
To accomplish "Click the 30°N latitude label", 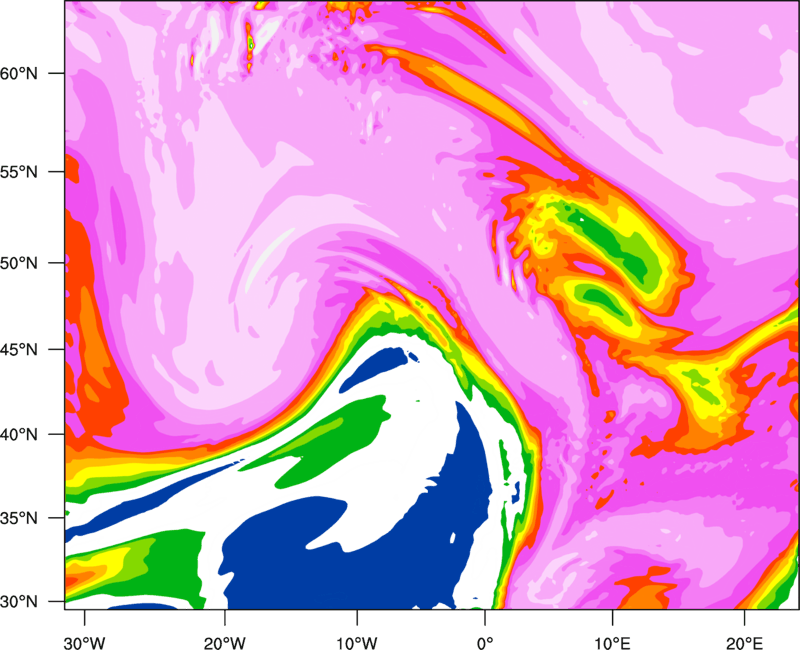I will point(19,602).
